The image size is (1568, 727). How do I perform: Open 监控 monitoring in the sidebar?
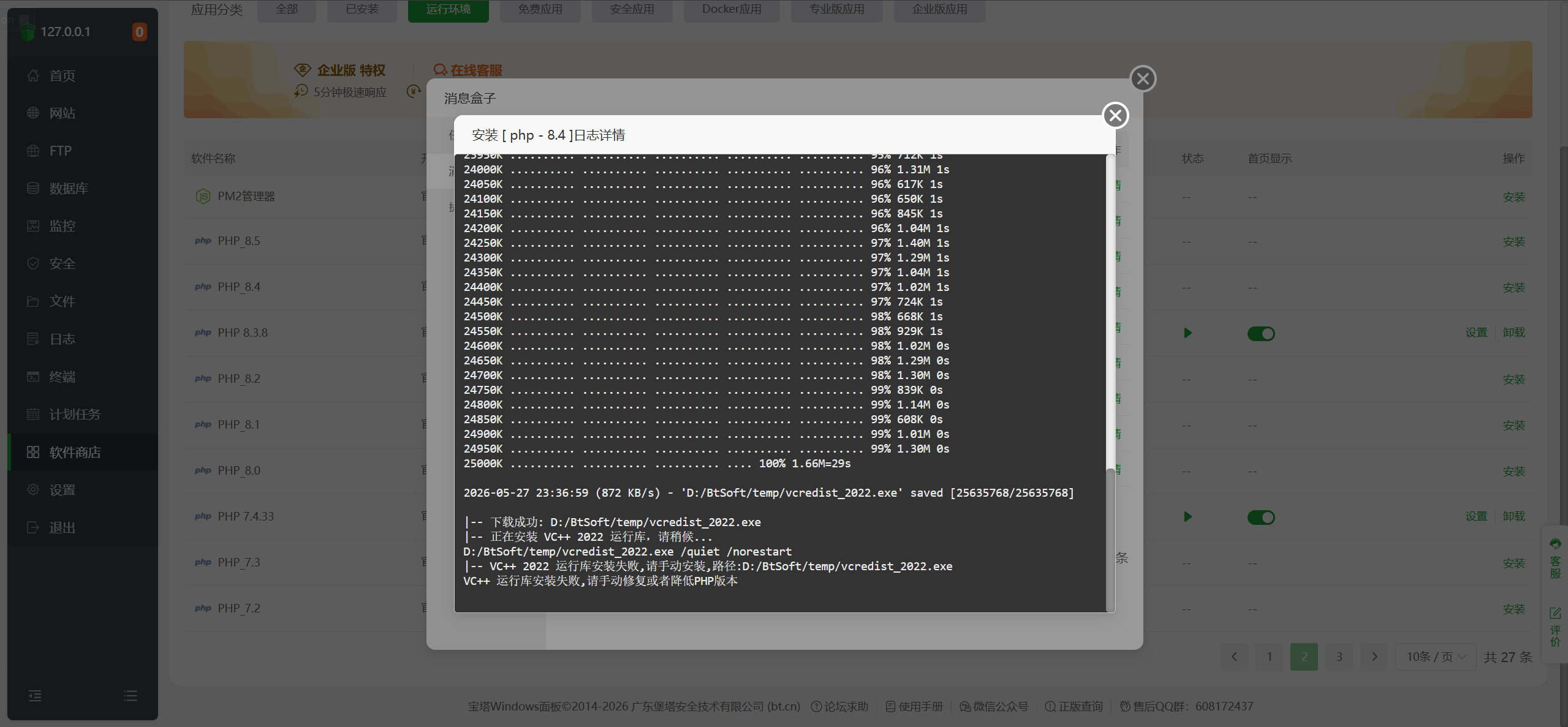[x=83, y=226]
